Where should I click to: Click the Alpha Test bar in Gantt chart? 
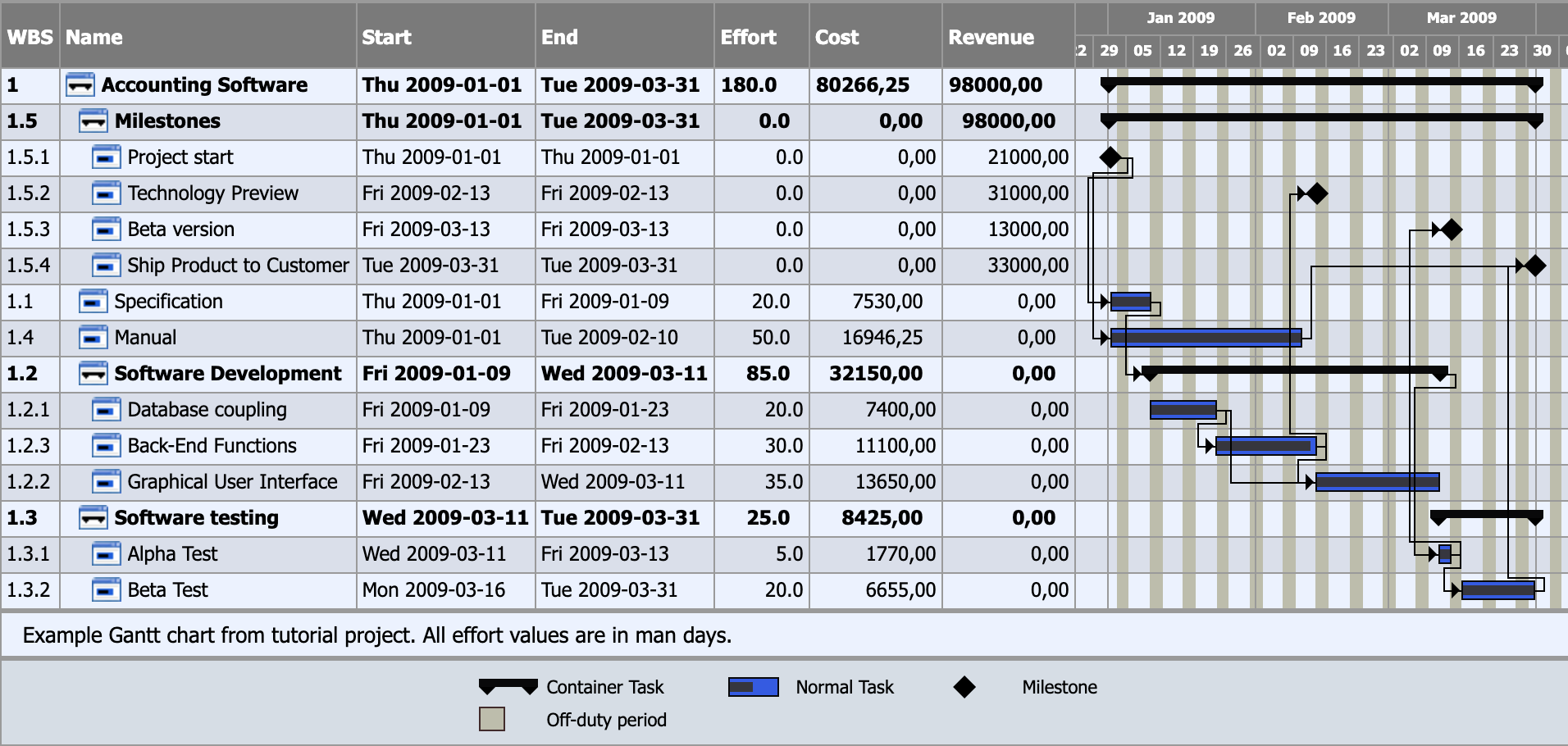point(1445,553)
